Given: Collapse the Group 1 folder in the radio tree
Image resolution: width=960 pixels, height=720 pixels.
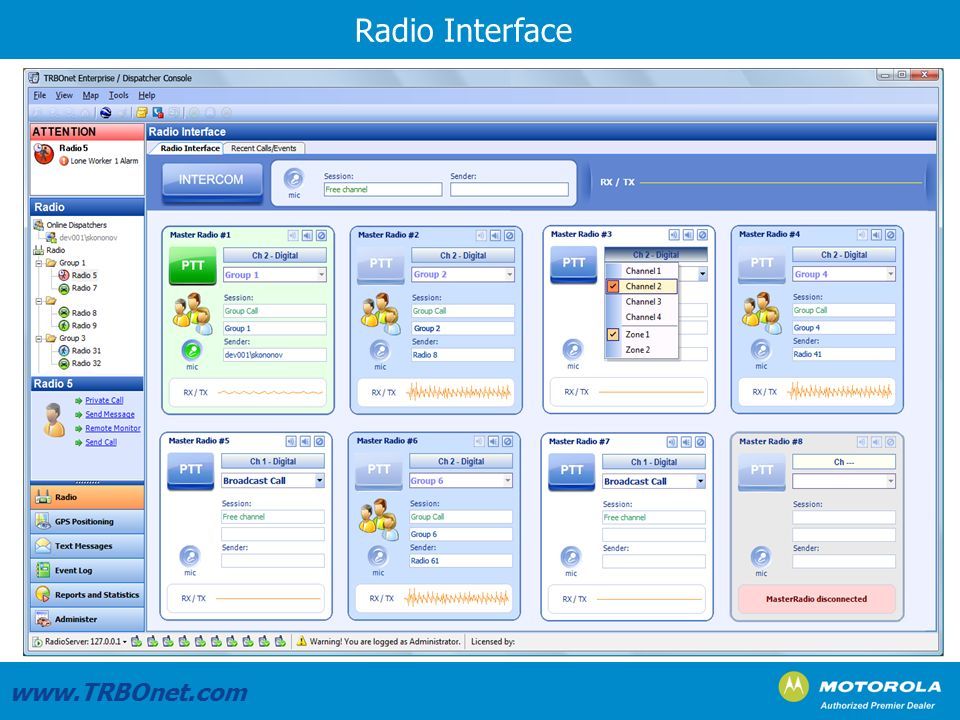Looking at the screenshot, I should (x=39, y=263).
